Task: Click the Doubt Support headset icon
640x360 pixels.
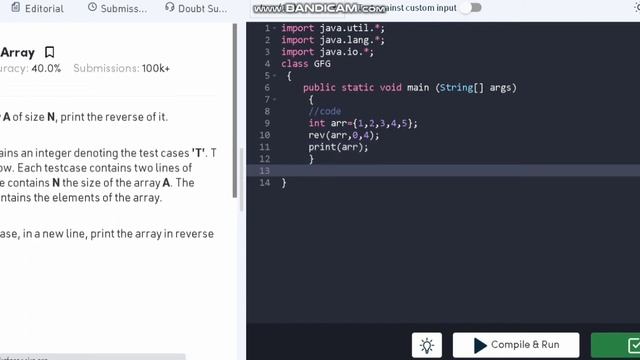Action: tap(170, 7)
